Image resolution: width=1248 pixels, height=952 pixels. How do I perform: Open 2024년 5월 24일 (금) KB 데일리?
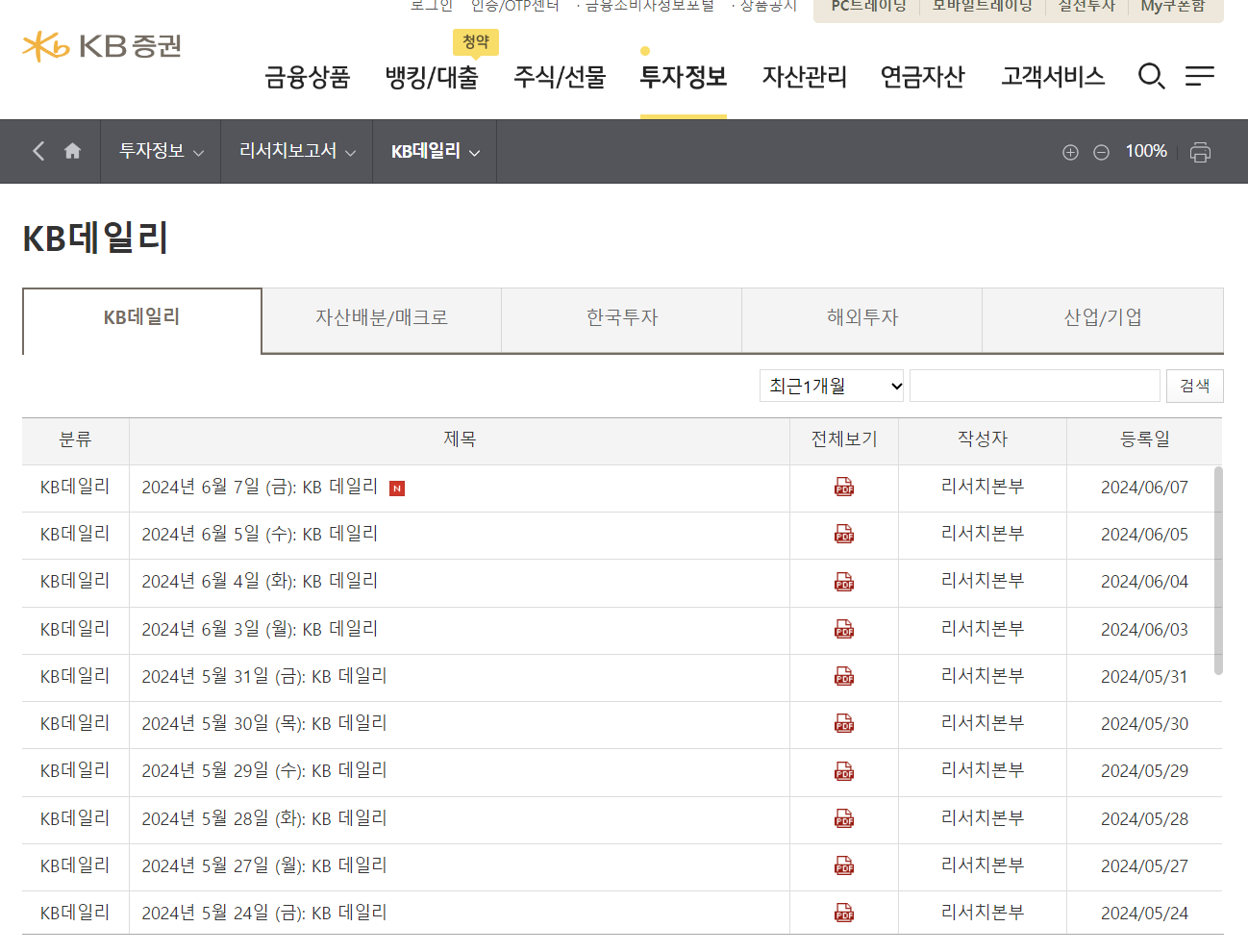point(264,913)
